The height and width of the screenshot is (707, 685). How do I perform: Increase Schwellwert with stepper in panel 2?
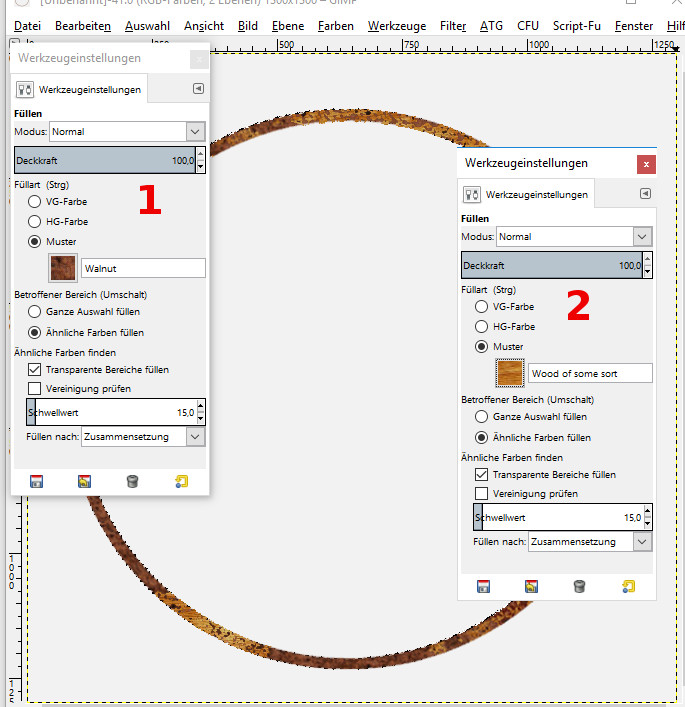648,511
